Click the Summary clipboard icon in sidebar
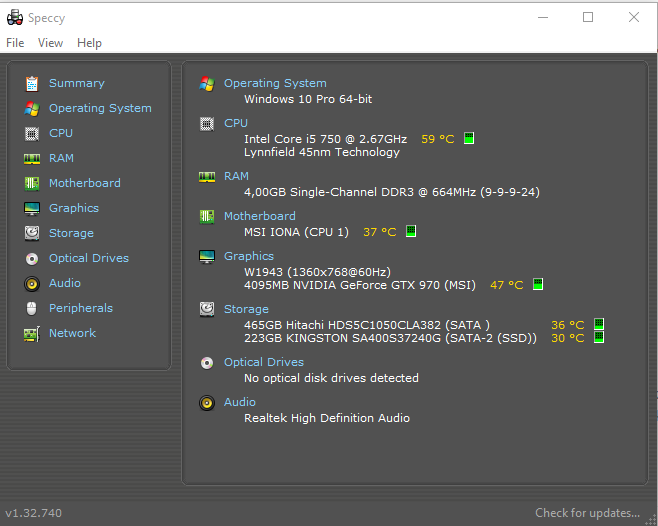The width and height of the screenshot is (658, 526). click(32, 84)
